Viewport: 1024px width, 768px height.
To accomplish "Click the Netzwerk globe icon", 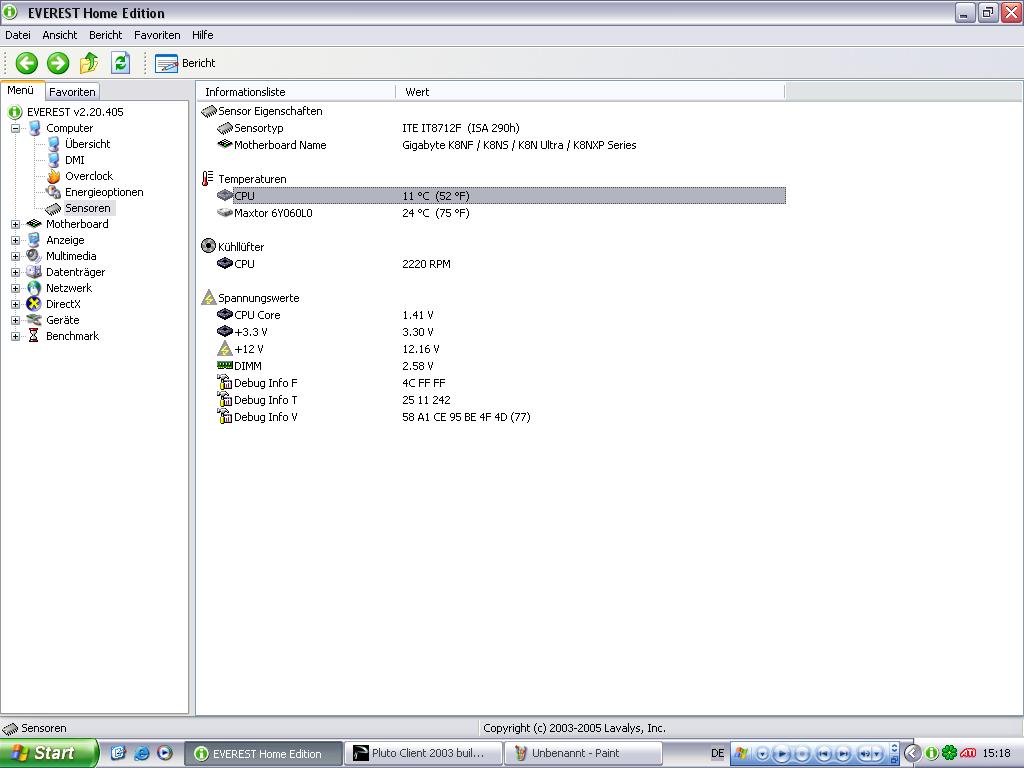I will pyautogui.click(x=34, y=288).
